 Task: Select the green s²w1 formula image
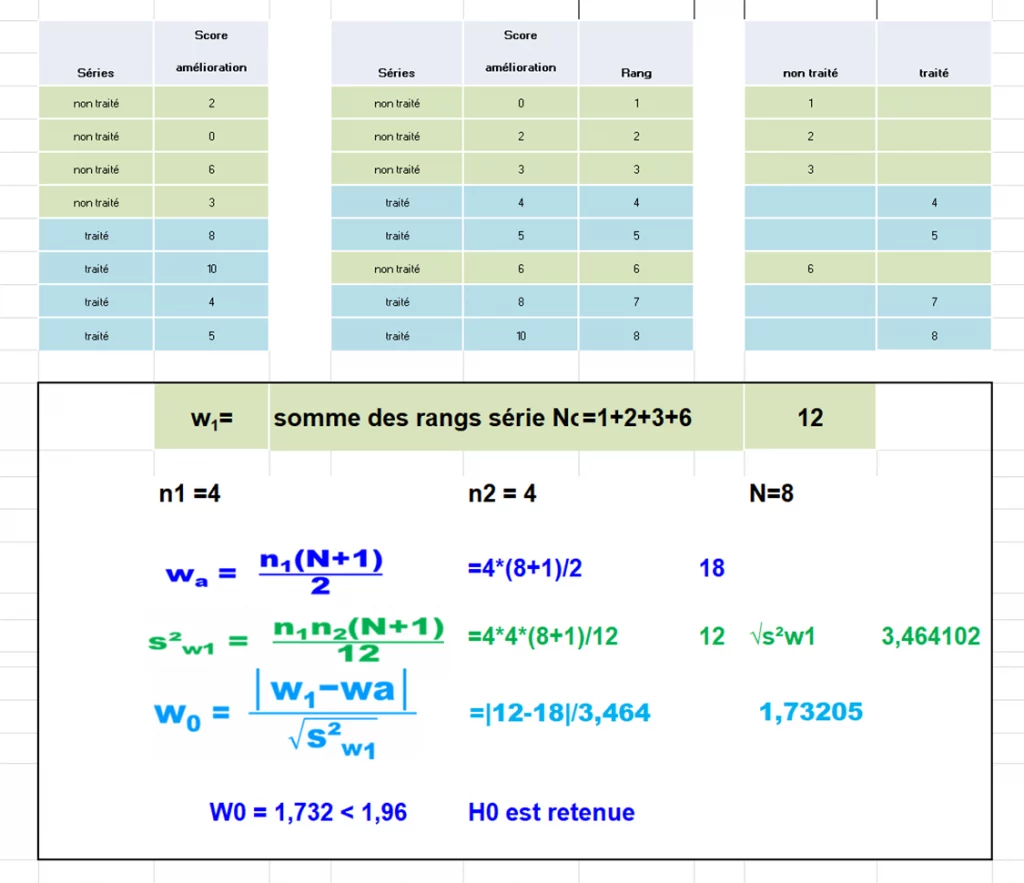[296, 639]
